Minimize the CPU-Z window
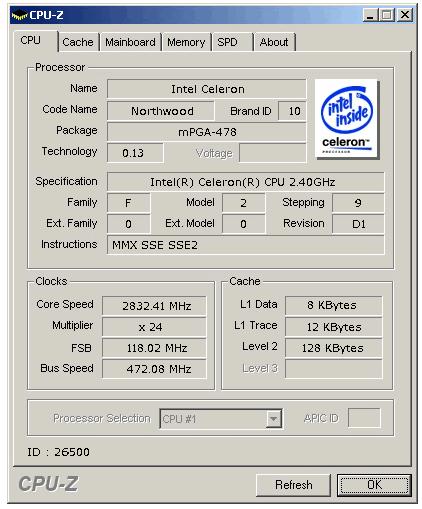Viewport: 422px width, 509px height. coord(370,15)
